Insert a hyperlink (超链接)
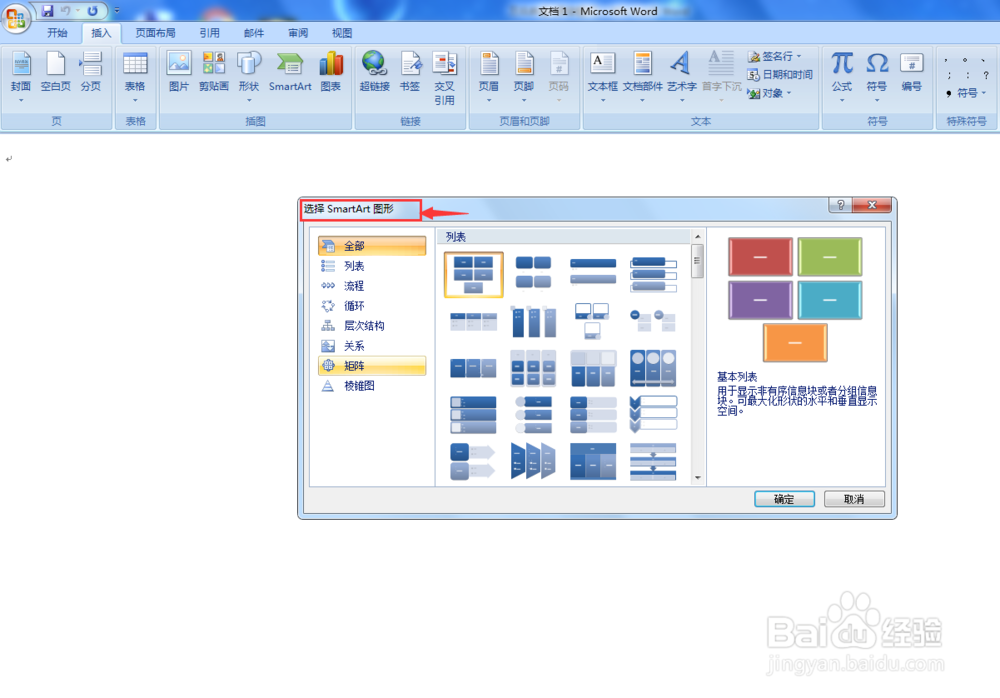Screen dimensions: 1000x698 [374, 72]
